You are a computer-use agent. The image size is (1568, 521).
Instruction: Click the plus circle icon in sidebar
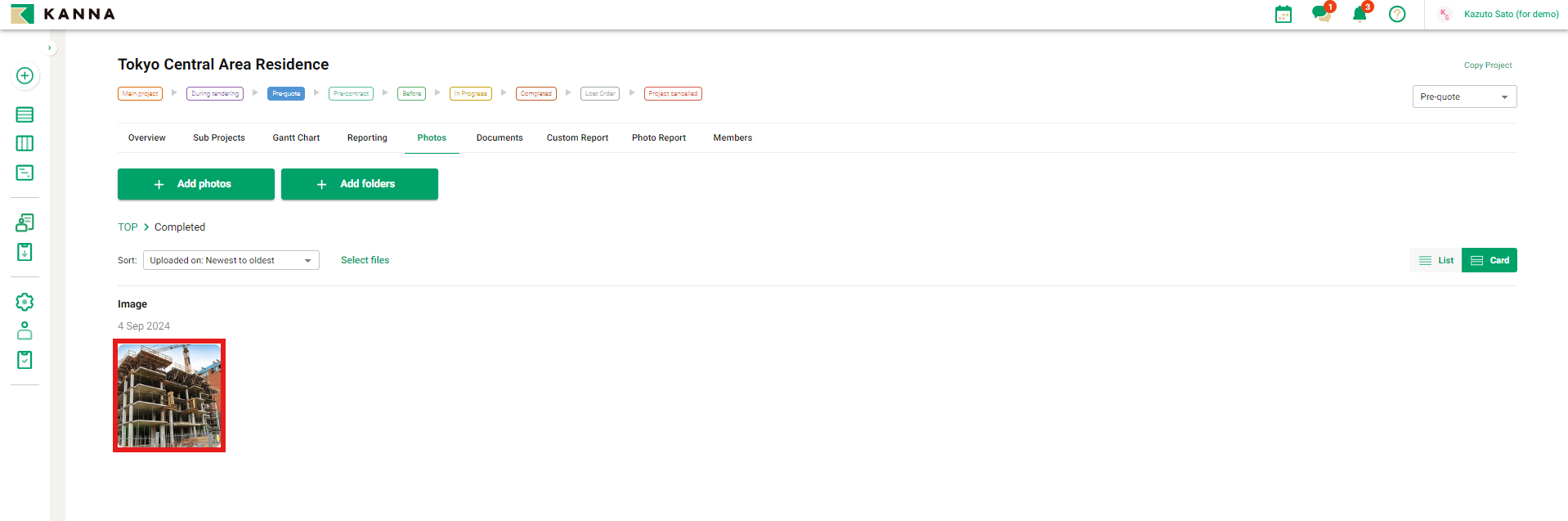tap(25, 75)
